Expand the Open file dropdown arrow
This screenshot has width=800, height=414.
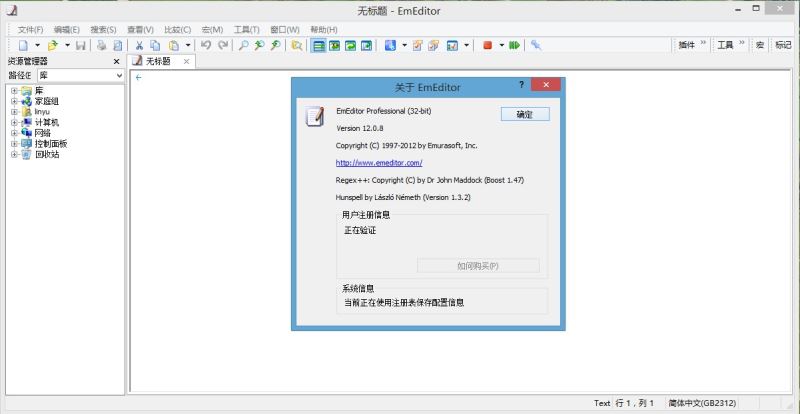(67, 45)
